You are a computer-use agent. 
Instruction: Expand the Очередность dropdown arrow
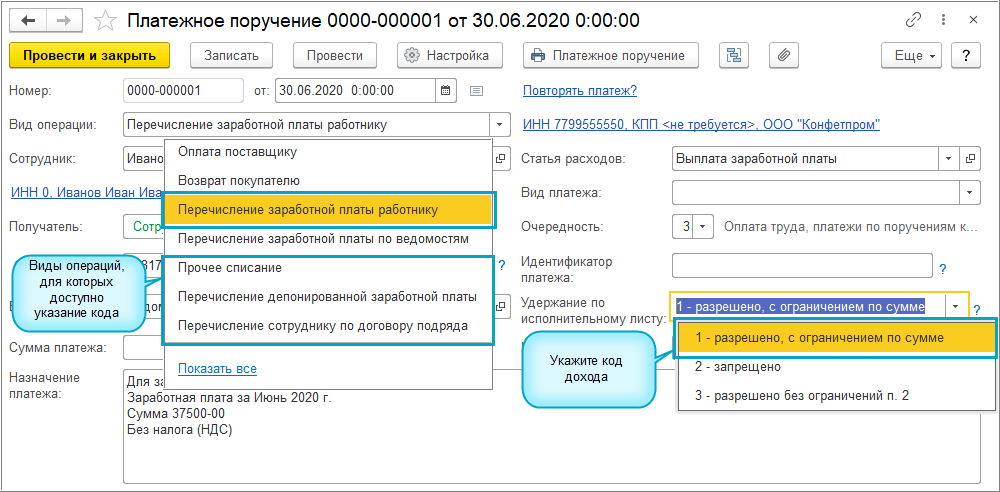pos(703,227)
